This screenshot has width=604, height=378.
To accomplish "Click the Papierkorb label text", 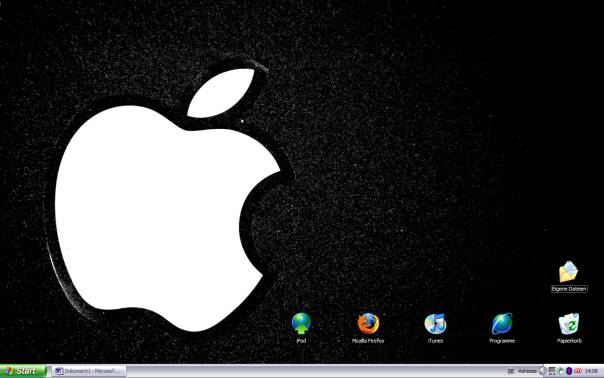I will [x=569, y=341].
